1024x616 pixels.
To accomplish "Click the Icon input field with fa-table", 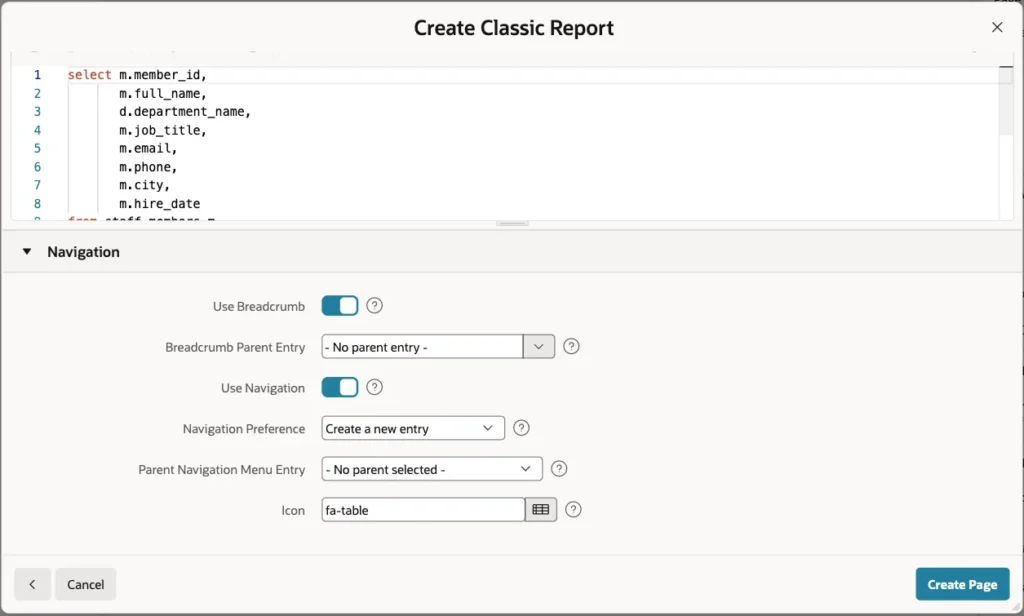I will click(x=423, y=510).
